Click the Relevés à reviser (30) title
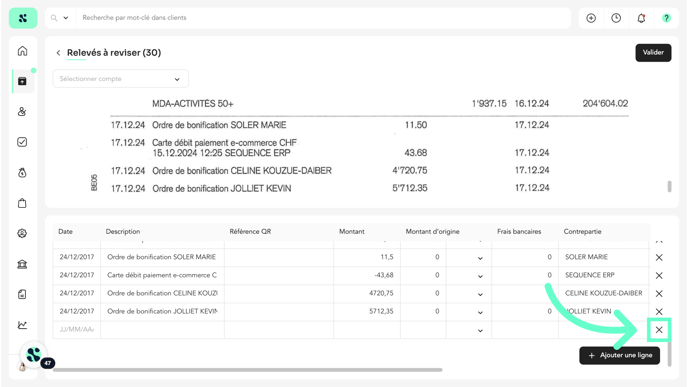The width and height of the screenshot is (688, 387). tap(114, 53)
